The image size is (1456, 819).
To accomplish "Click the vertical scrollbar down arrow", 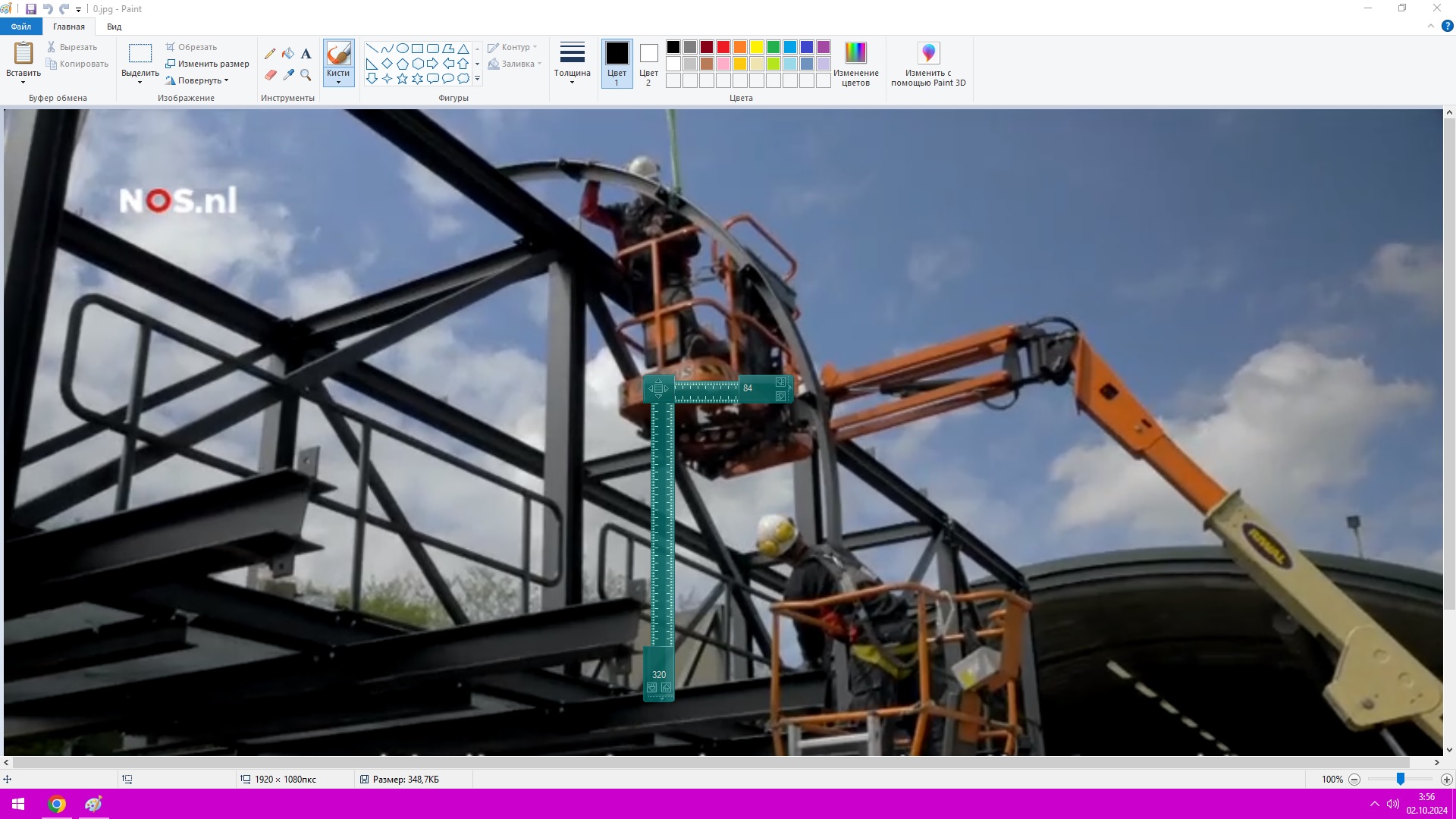I will tap(1449, 750).
